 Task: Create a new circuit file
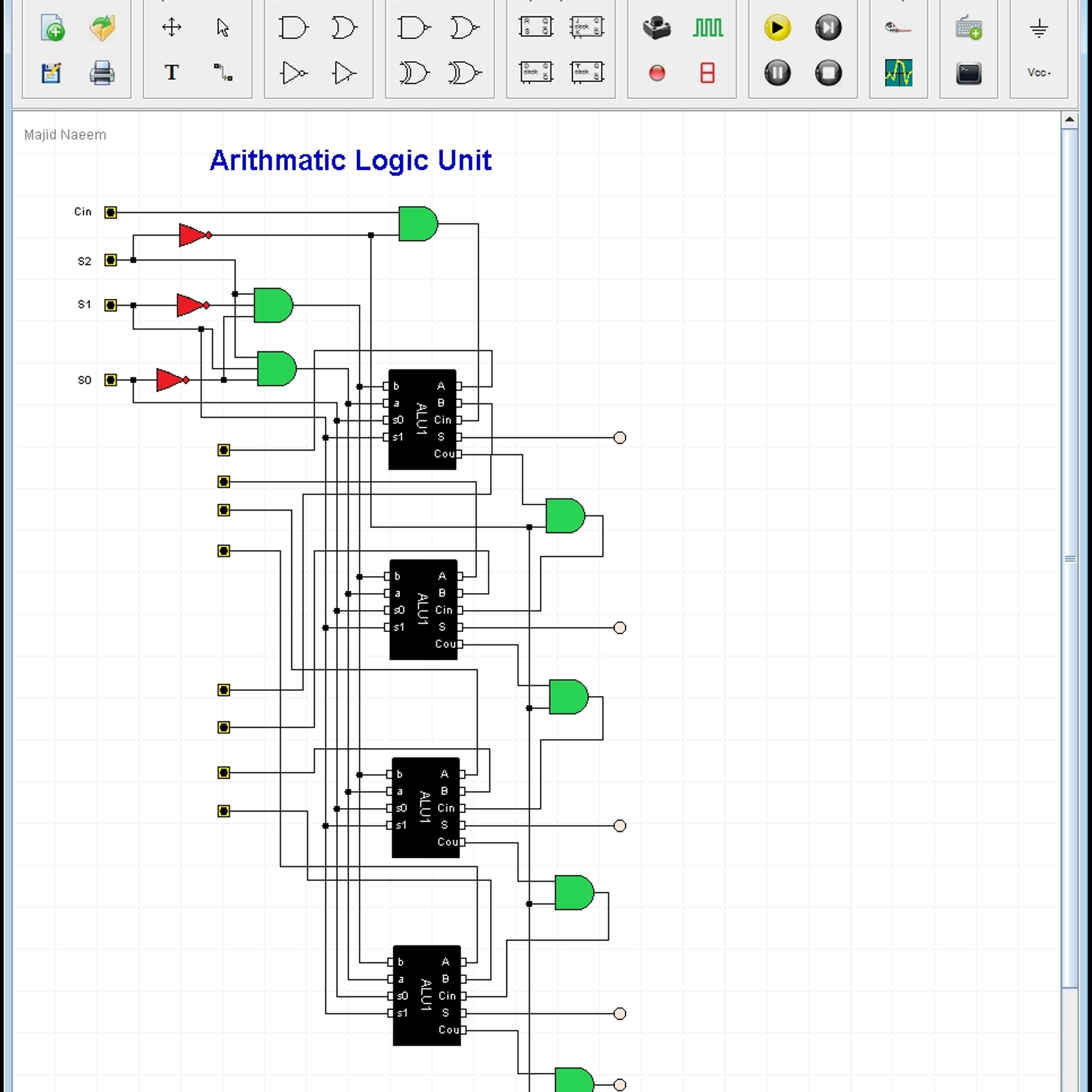[x=53, y=29]
